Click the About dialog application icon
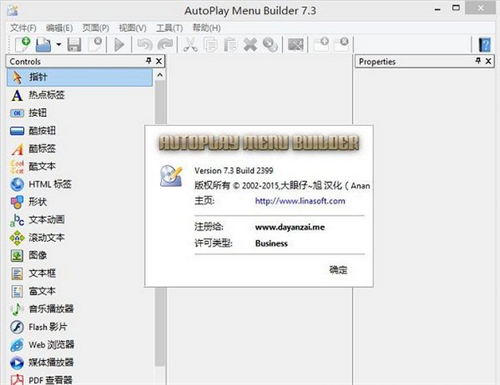Viewport: 500px width, 385px height. [171, 176]
